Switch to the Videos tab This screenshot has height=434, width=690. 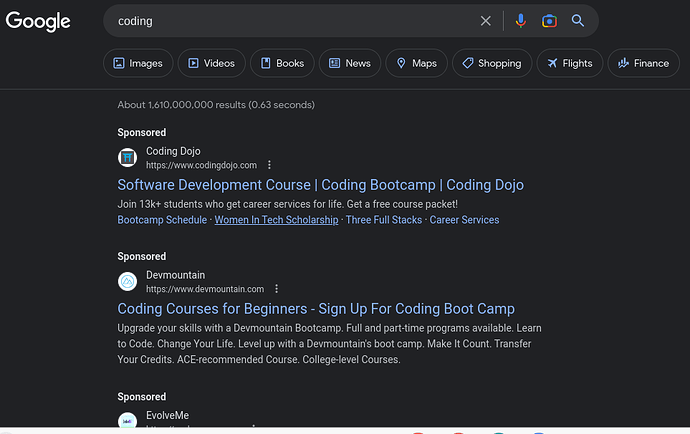coord(212,63)
